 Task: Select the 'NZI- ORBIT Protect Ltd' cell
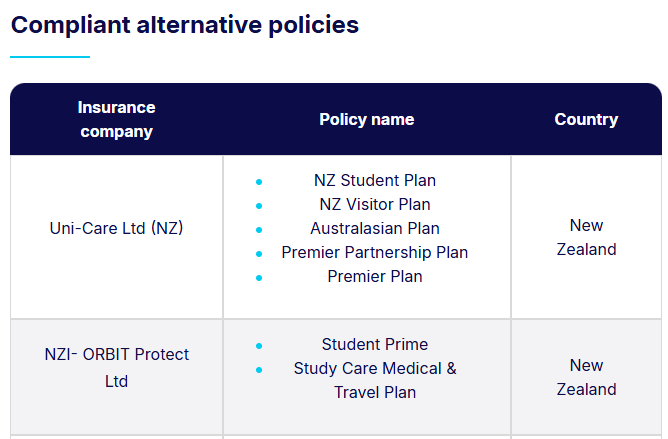[x=116, y=367]
